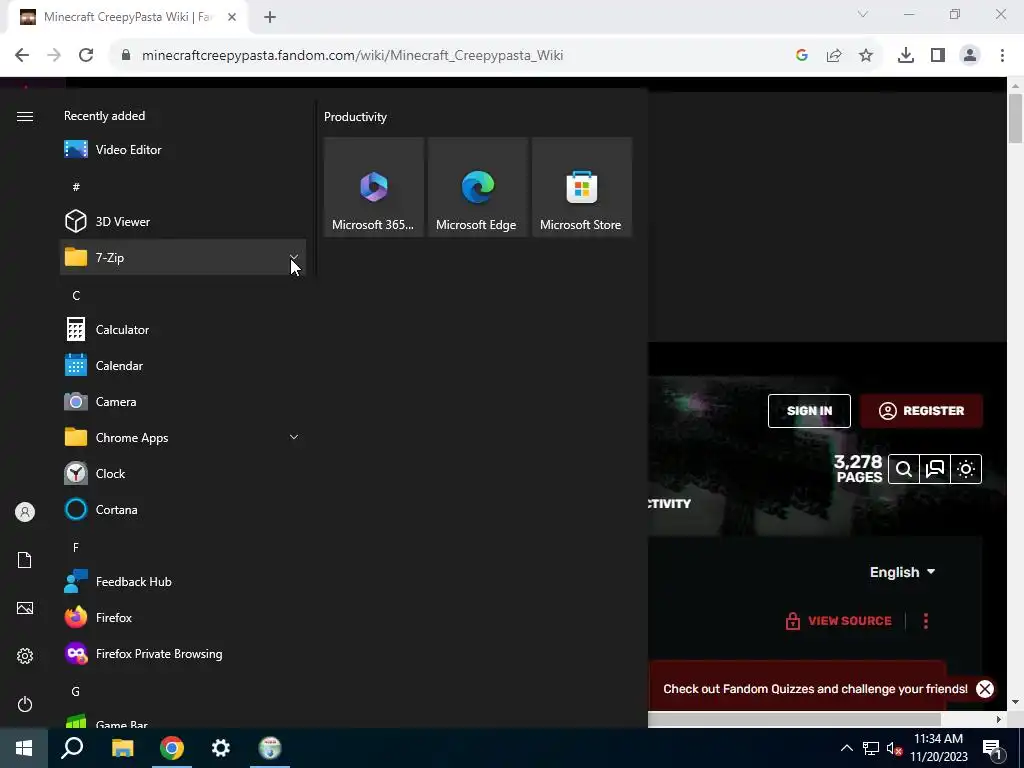The width and height of the screenshot is (1024, 768).
Task: Click the G section header
Action: [76, 692]
